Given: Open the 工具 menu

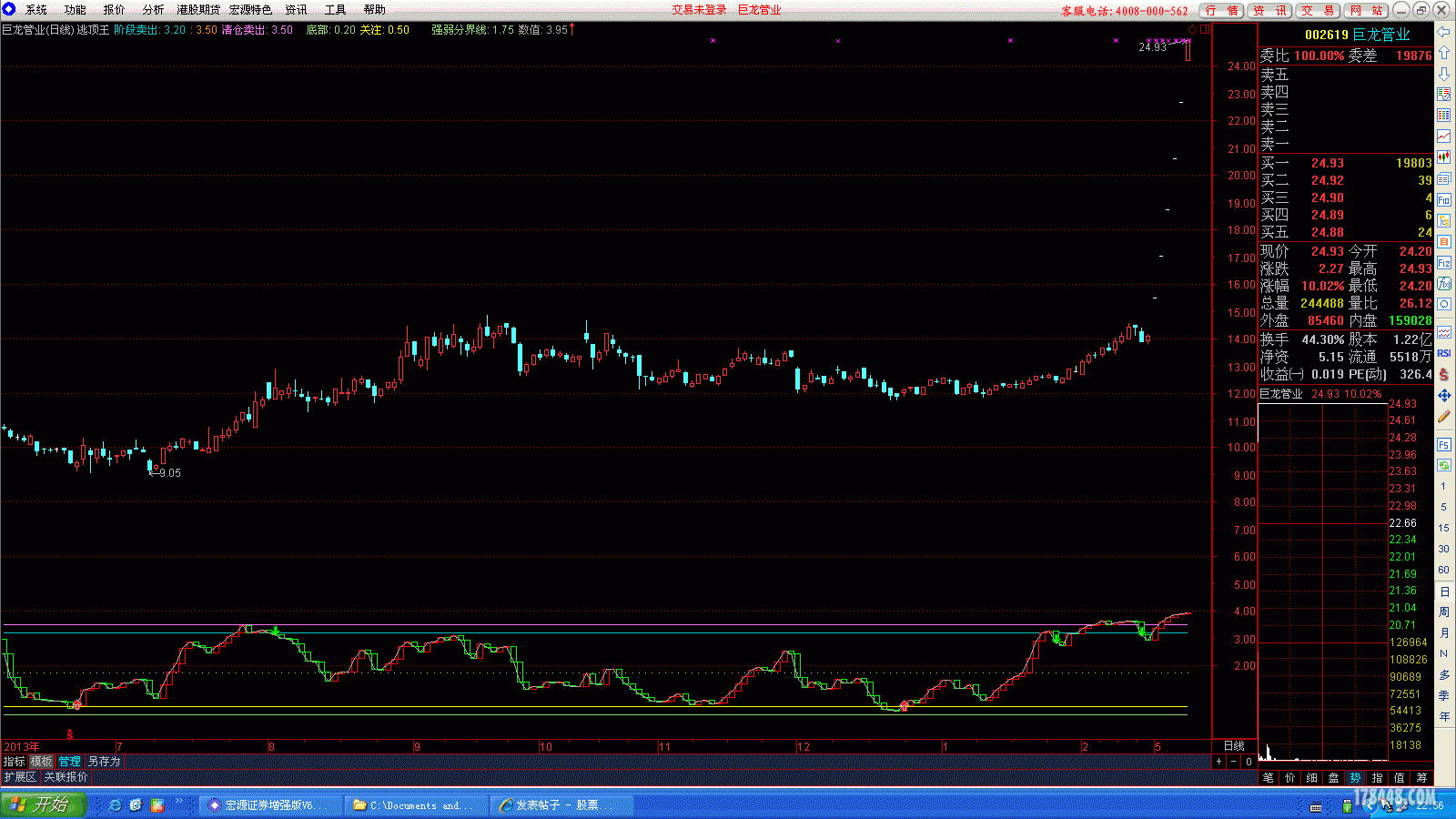Looking at the screenshot, I should click(335, 10).
